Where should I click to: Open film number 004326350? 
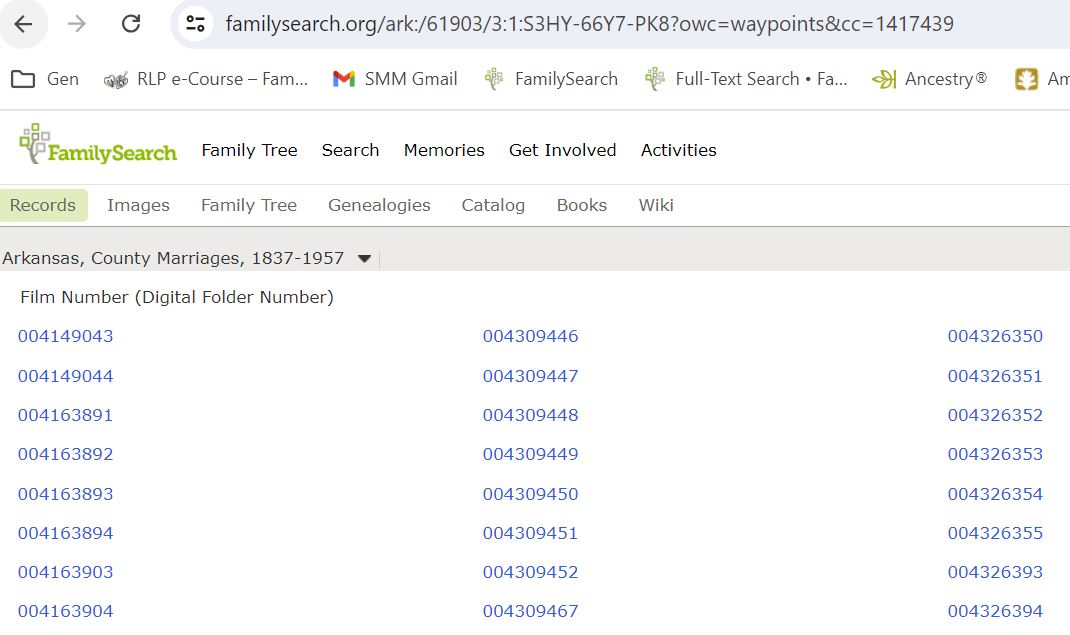click(x=995, y=336)
